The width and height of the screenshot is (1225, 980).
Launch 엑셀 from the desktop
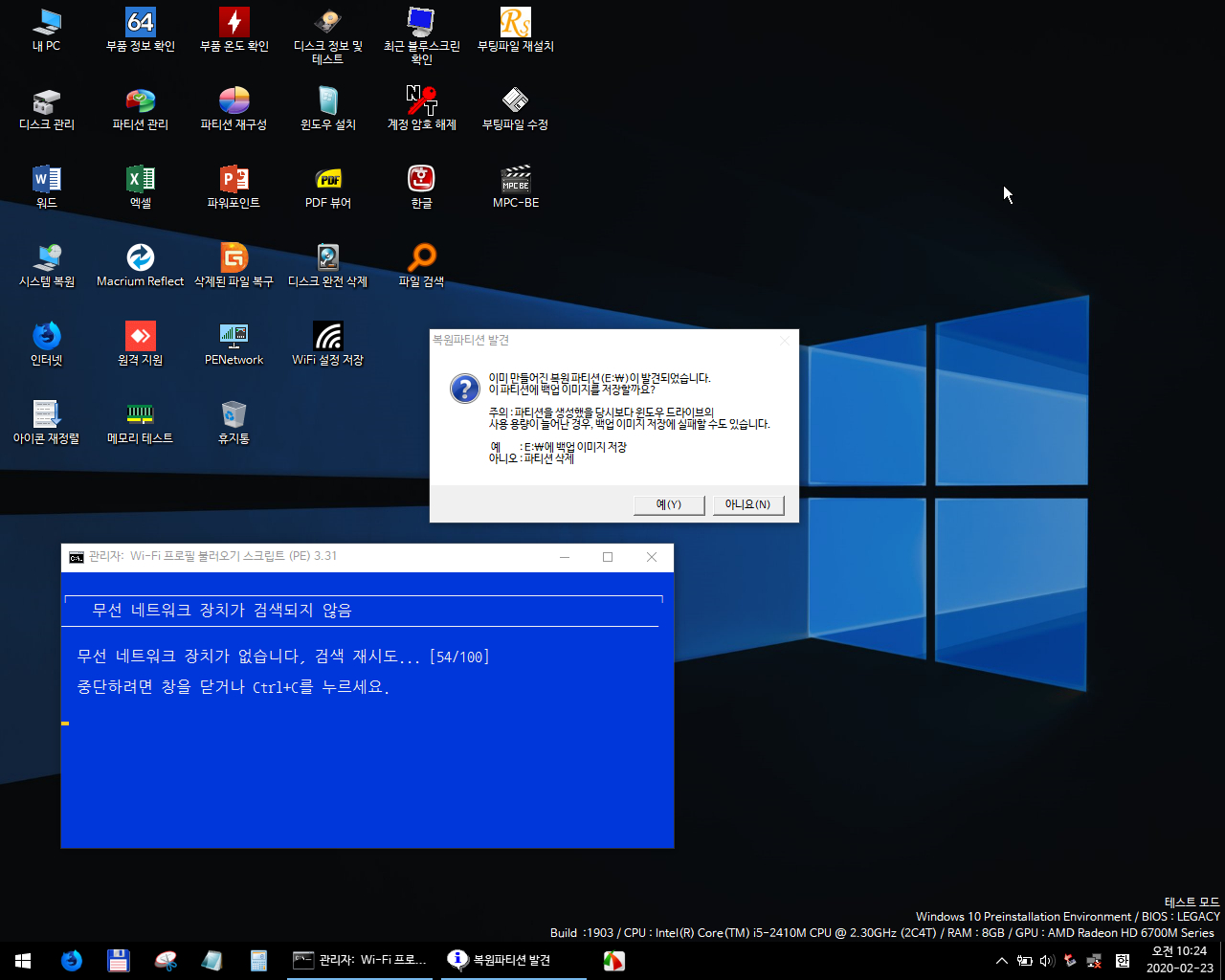tap(141, 187)
